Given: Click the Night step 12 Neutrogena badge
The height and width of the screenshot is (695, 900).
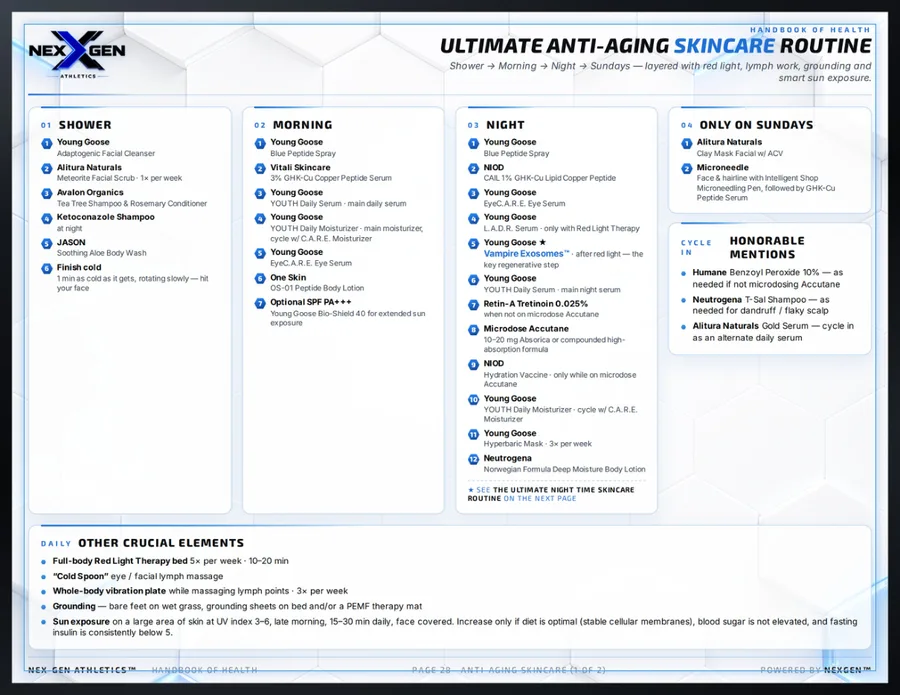Looking at the screenshot, I should click(474, 459).
